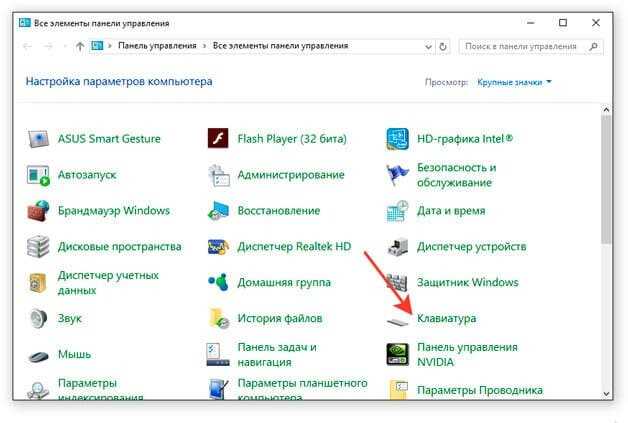The image size is (628, 423).
Task: Open the Диспетчер учетных данных icon
Action: (38, 283)
